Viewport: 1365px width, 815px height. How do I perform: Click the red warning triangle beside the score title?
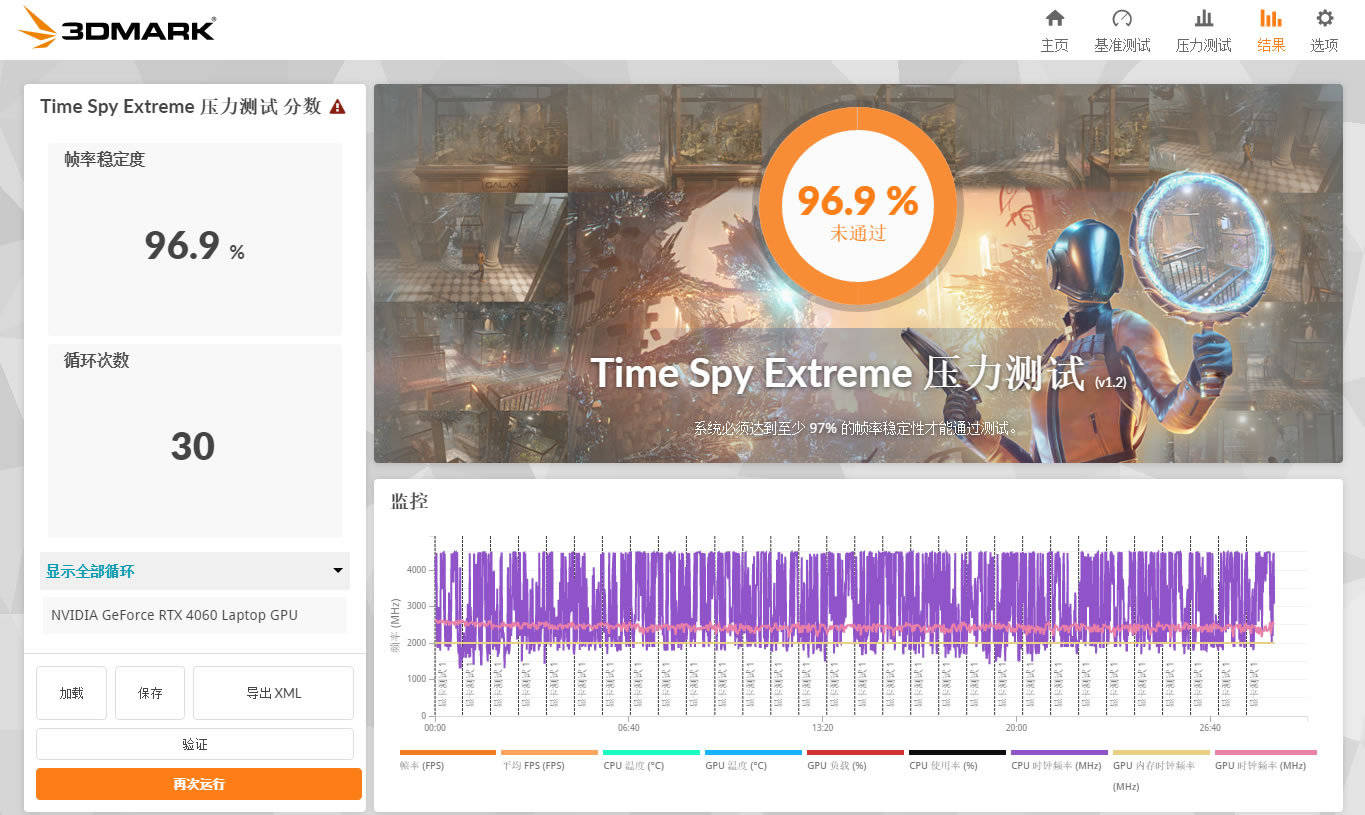pyautogui.click(x=337, y=107)
